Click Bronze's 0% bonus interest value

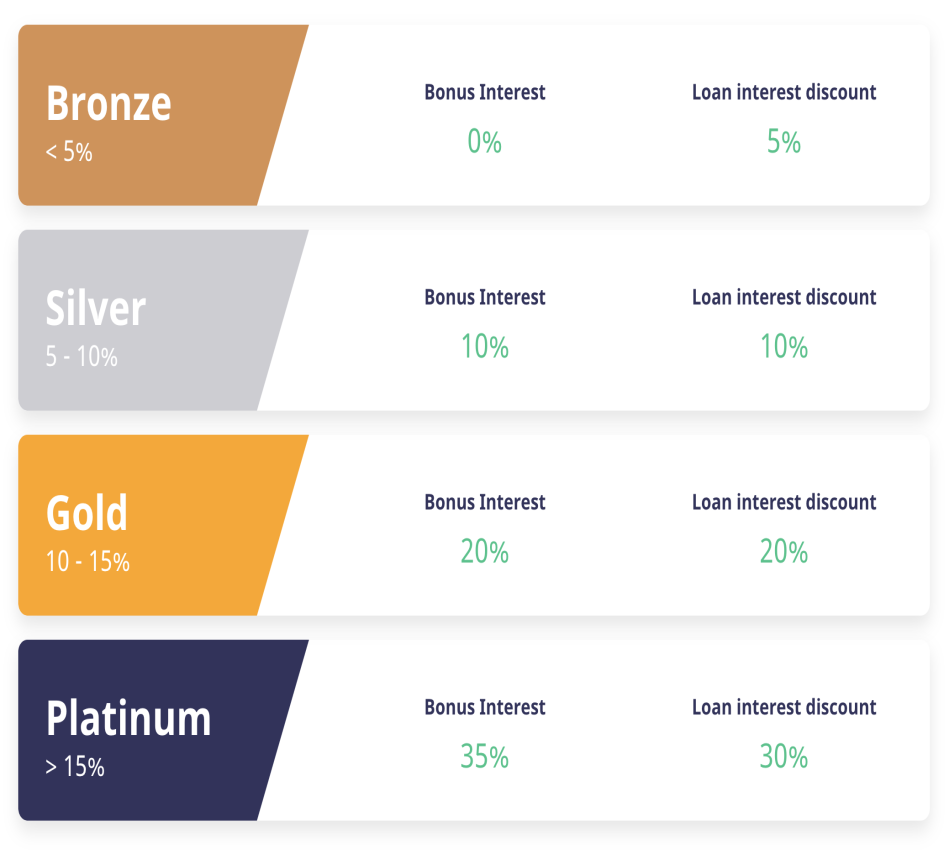click(x=484, y=142)
